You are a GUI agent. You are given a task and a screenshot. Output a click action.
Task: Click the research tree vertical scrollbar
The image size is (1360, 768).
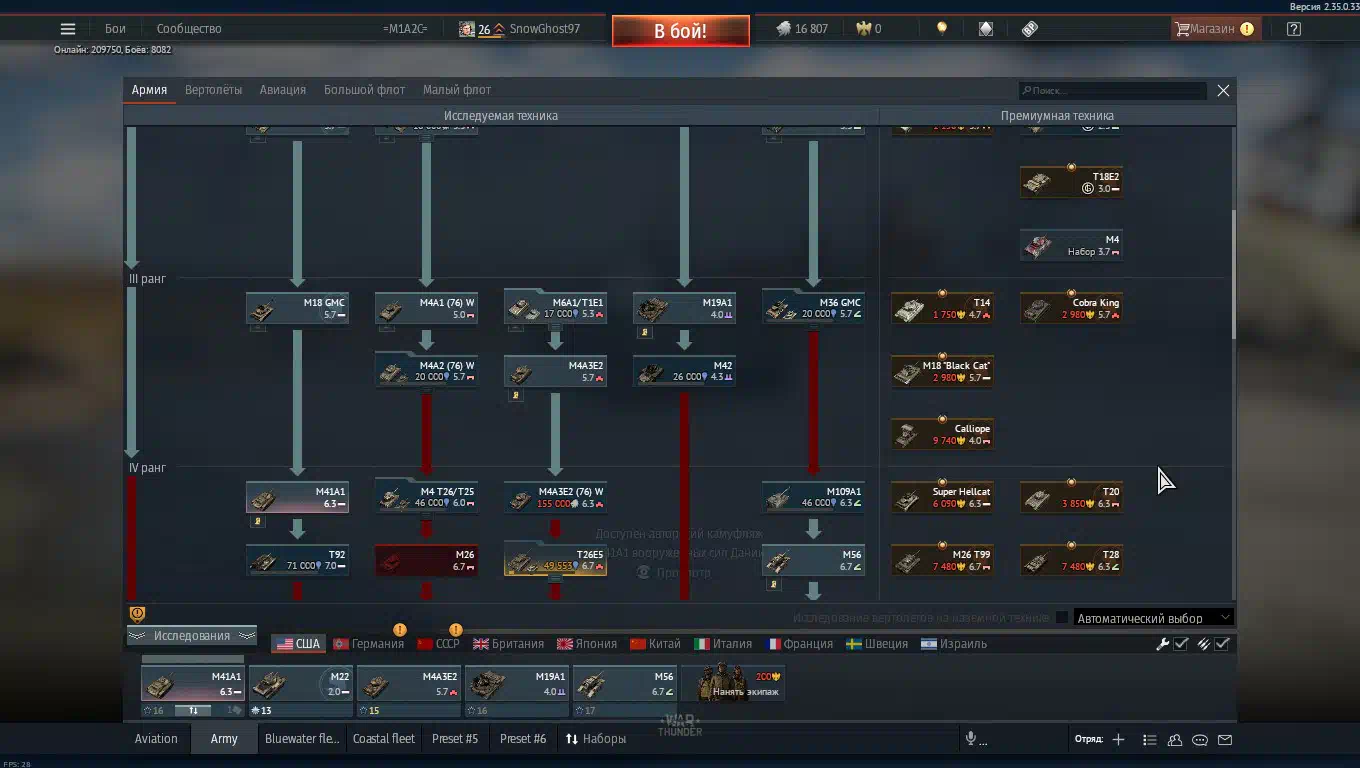click(1234, 275)
